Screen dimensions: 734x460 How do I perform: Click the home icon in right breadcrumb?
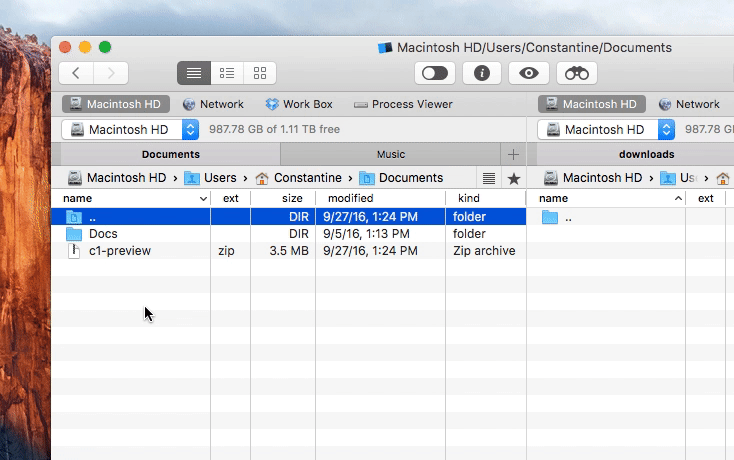click(x=723, y=178)
